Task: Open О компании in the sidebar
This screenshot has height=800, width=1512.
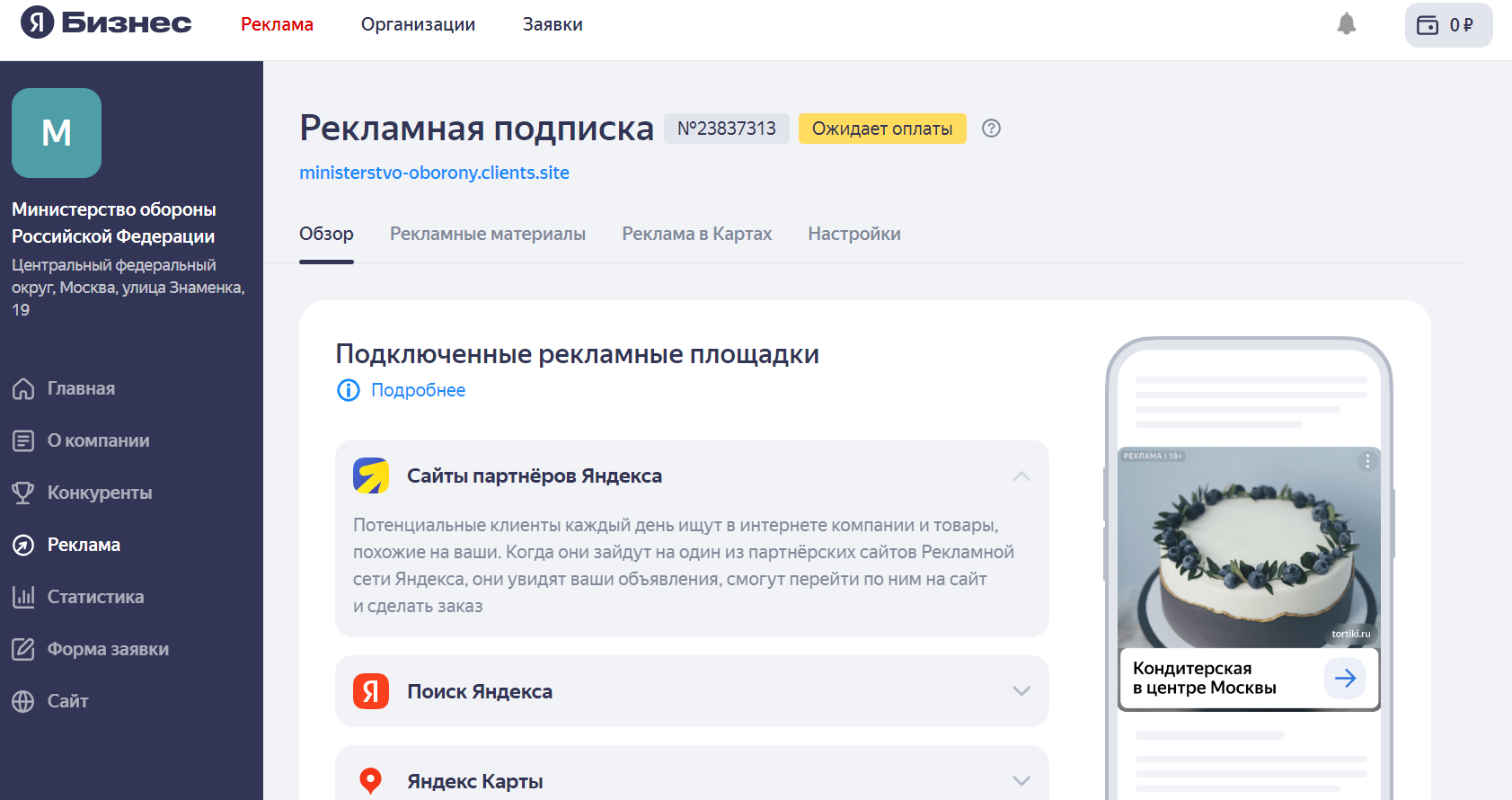Action: [x=99, y=440]
